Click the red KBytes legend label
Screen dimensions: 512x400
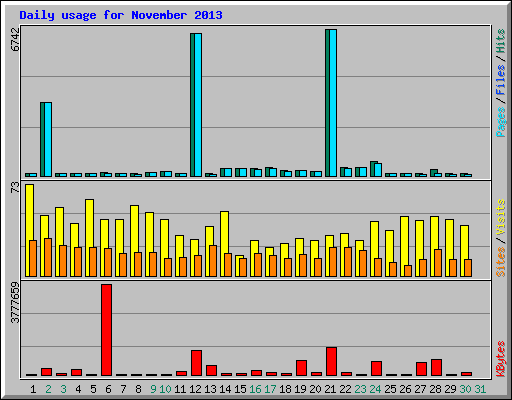coord(500,359)
